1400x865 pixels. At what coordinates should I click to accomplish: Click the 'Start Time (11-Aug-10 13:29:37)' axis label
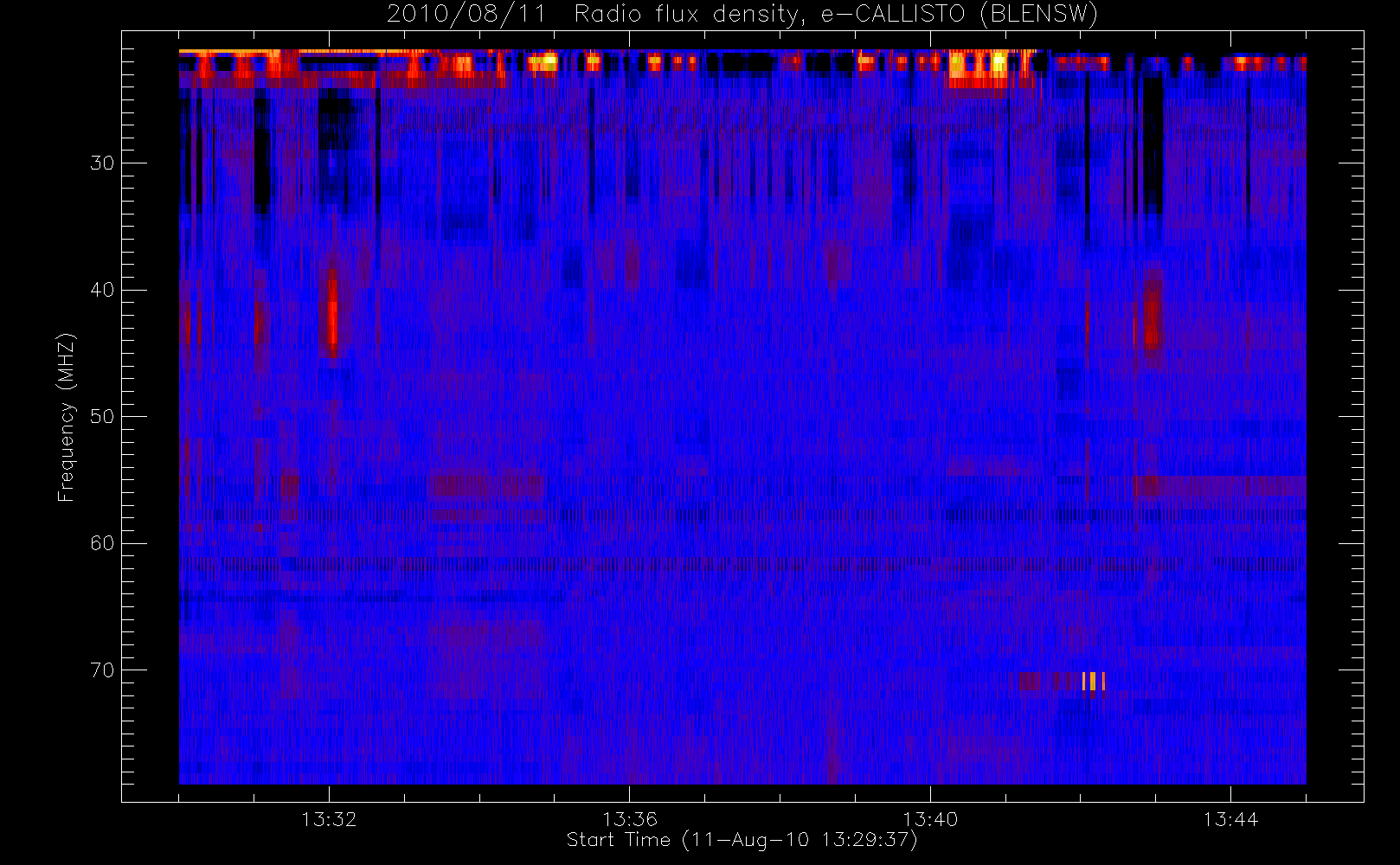742,840
